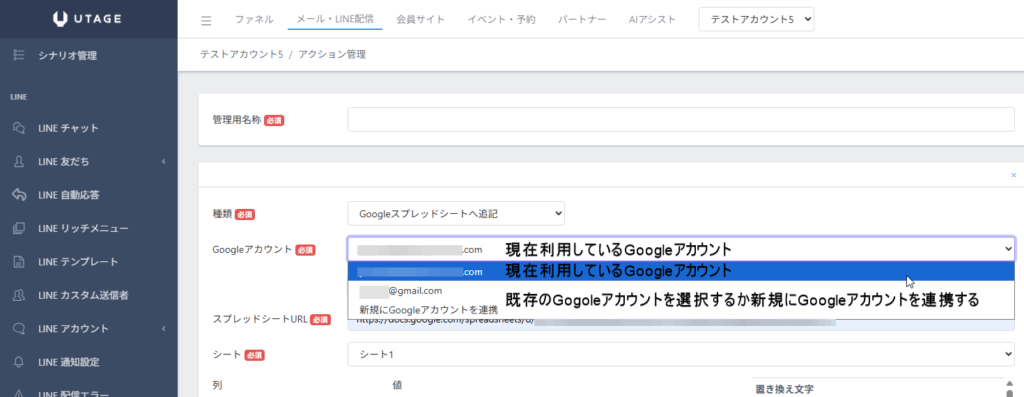Close the action panel with the × icon
The width and height of the screenshot is (1024, 397).
1014,175
